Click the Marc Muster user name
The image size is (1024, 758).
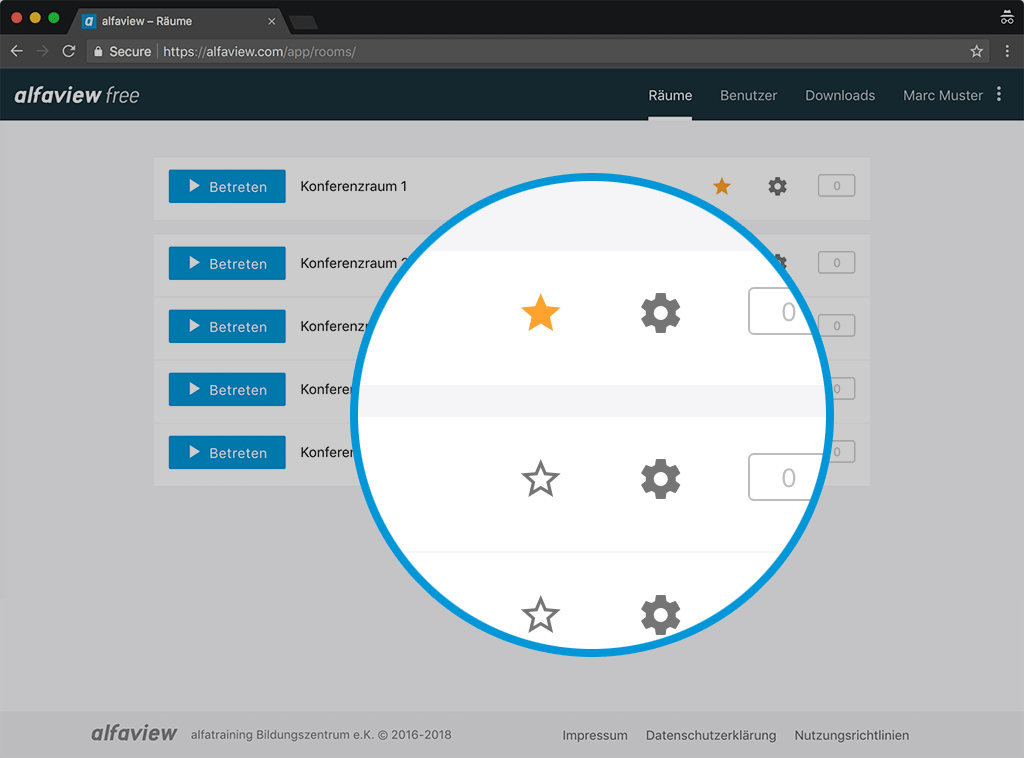pyautogui.click(x=942, y=95)
